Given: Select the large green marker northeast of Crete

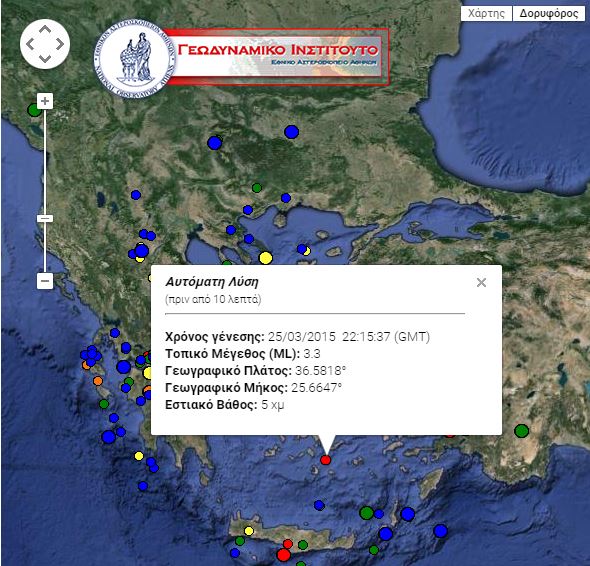Looking at the screenshot, I should click(366, 513).
